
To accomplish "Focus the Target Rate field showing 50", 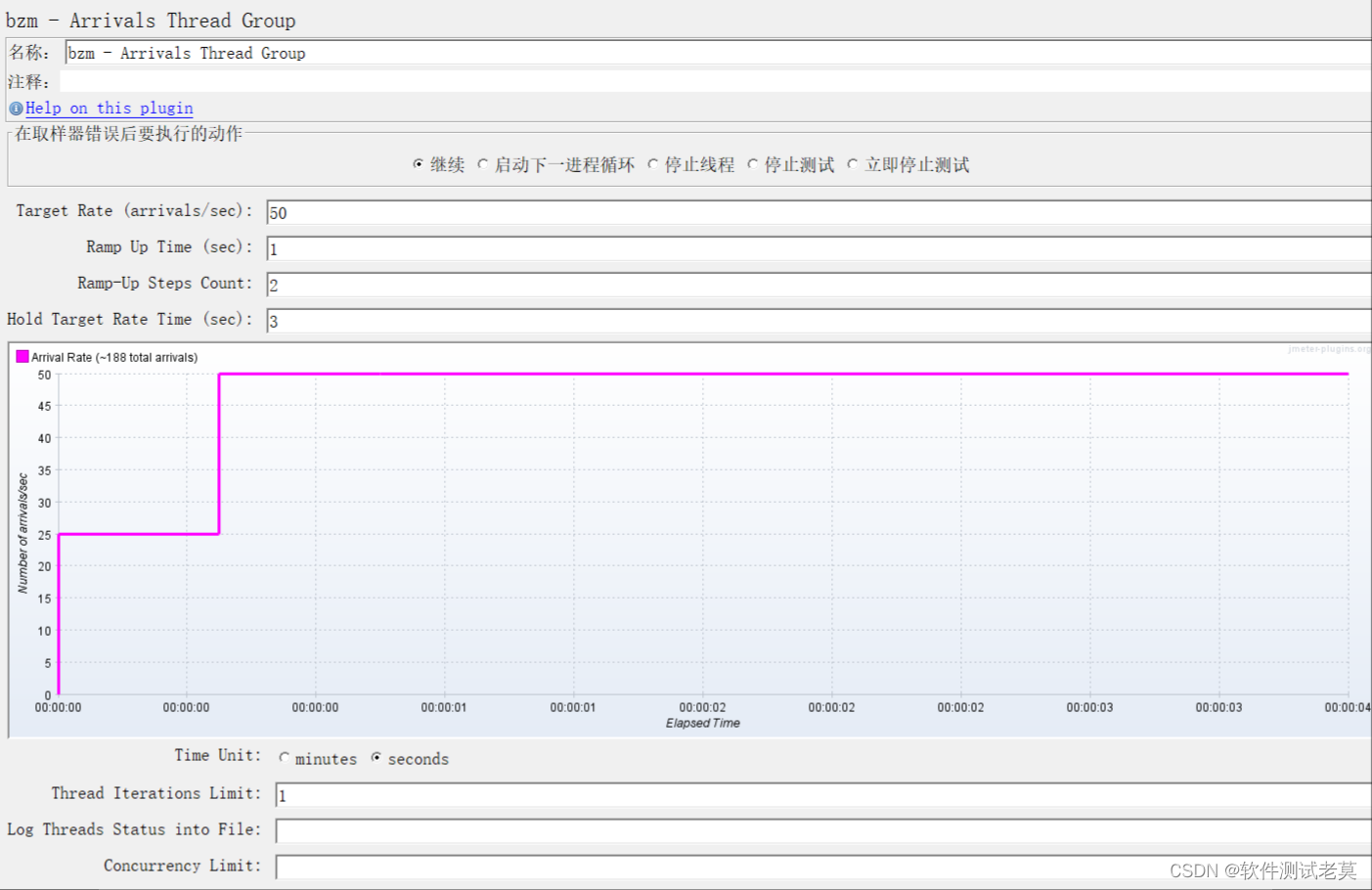I will pyautogui.click(x=819, y=212).
